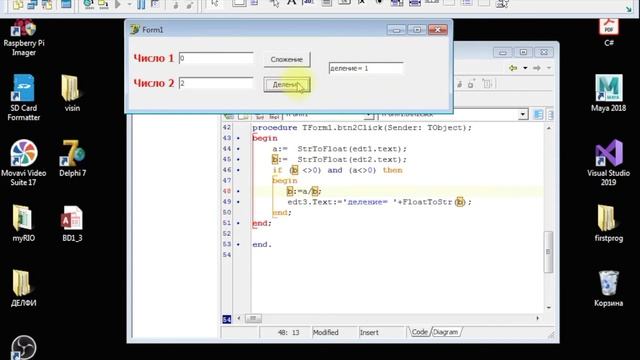Toggle the breakpoint gutter dot on line 51
The width and height of the screenshot is (640, 360).
238,223
